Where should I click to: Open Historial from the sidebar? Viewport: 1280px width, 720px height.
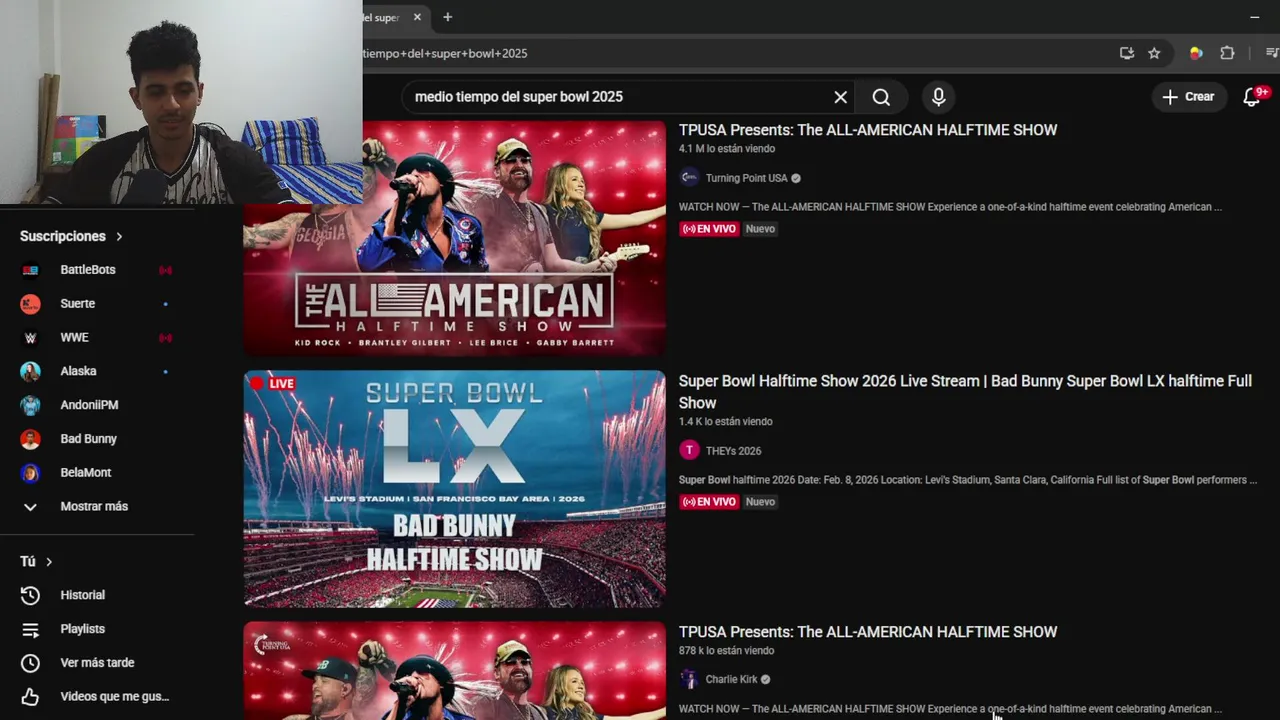[97, 595]
